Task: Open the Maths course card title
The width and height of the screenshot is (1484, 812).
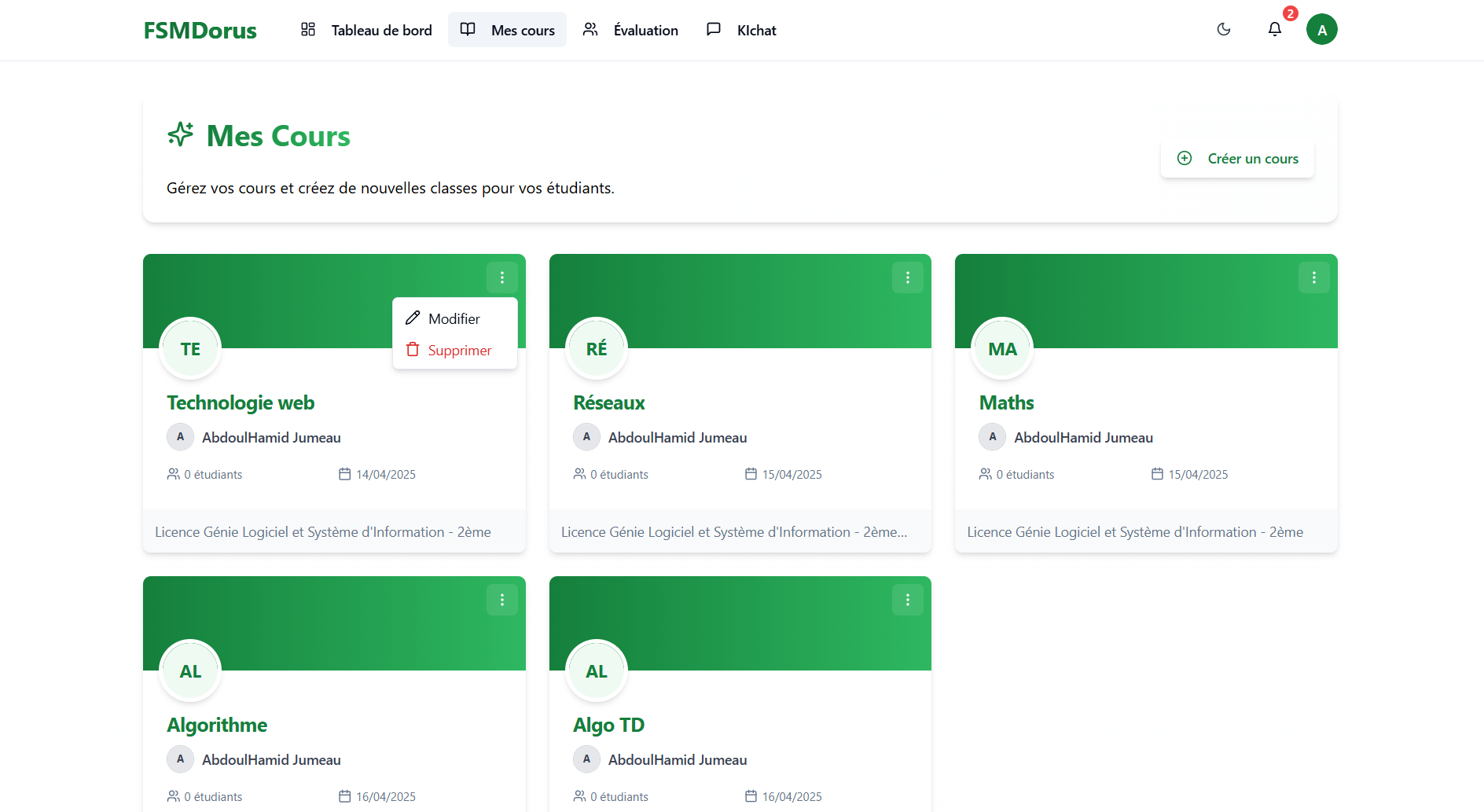Action: pyautogui.click(x=1006, y=403)
